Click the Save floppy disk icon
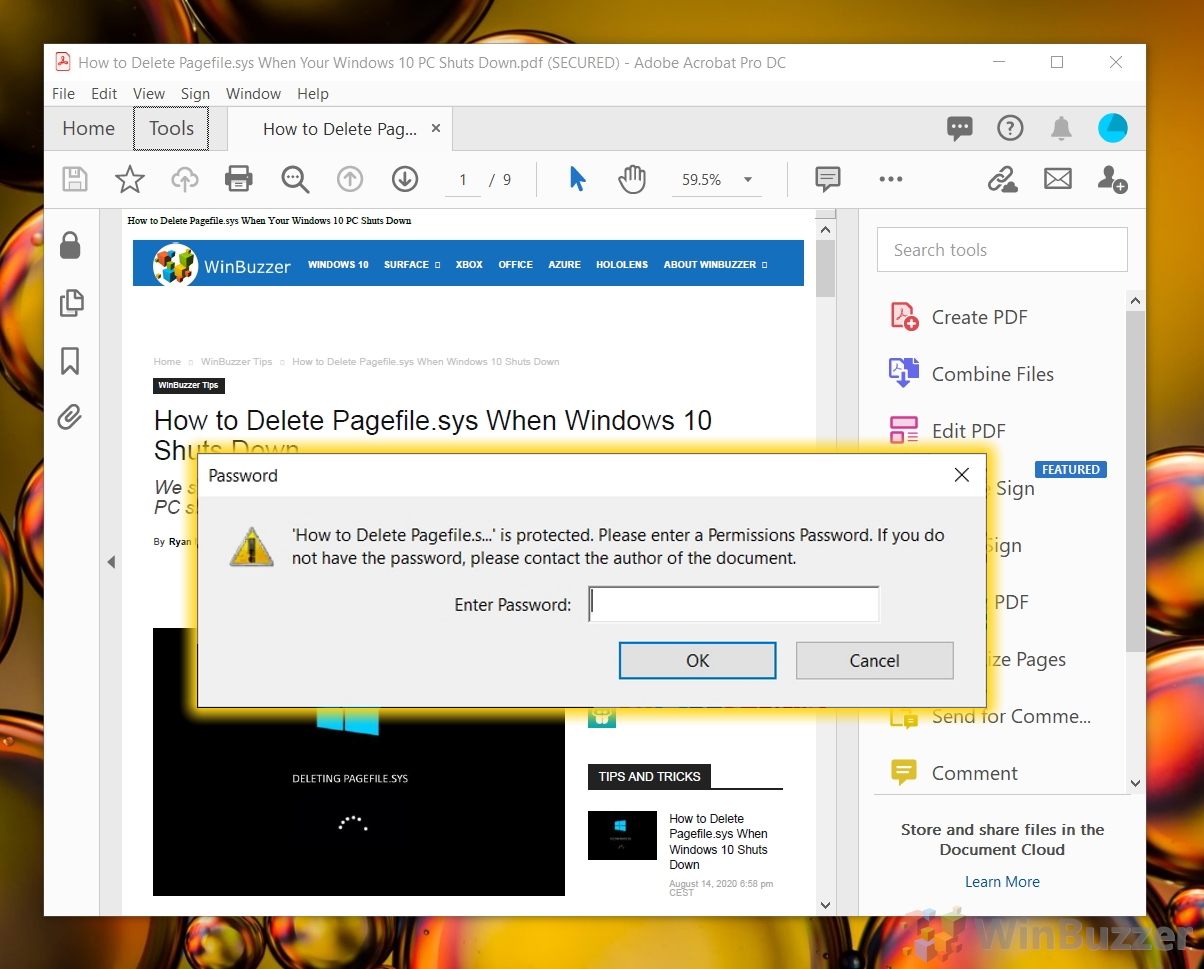This screenshot has height=969, width=1204. pyautogui.click(x=75, y=179)
